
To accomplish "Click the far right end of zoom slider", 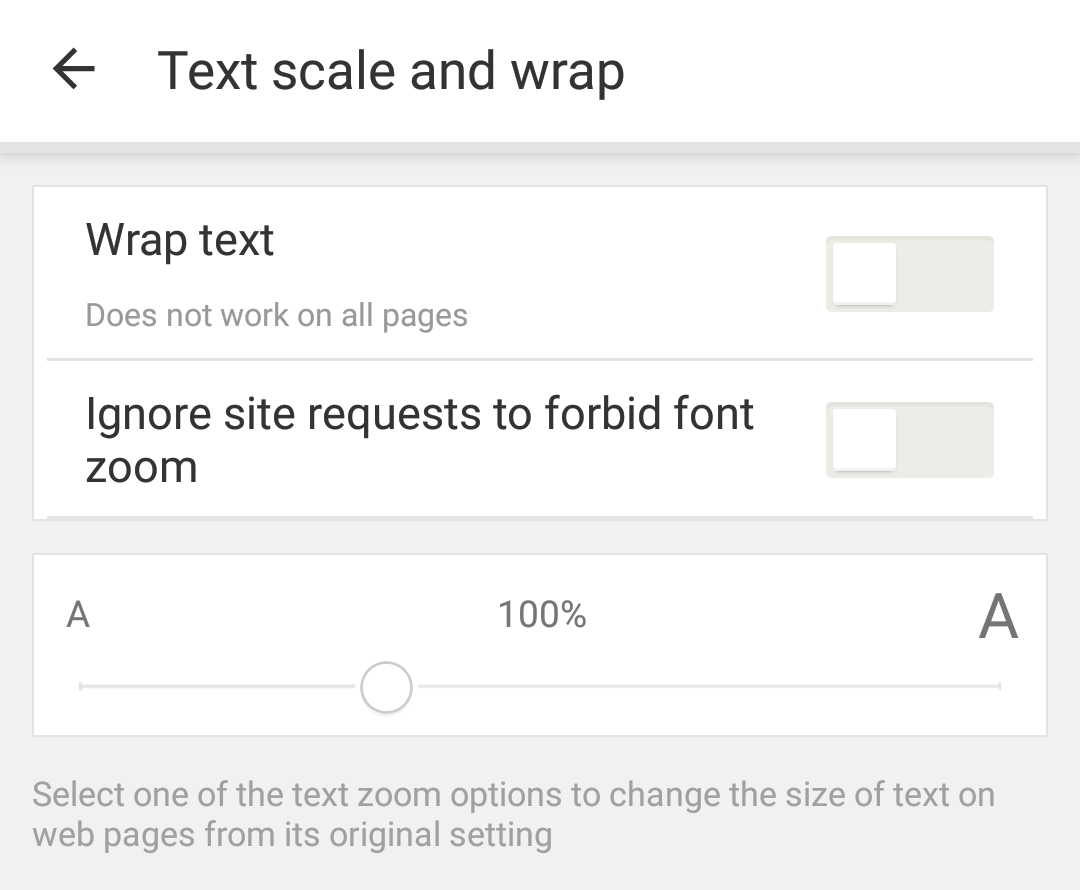I will (997, 687).
